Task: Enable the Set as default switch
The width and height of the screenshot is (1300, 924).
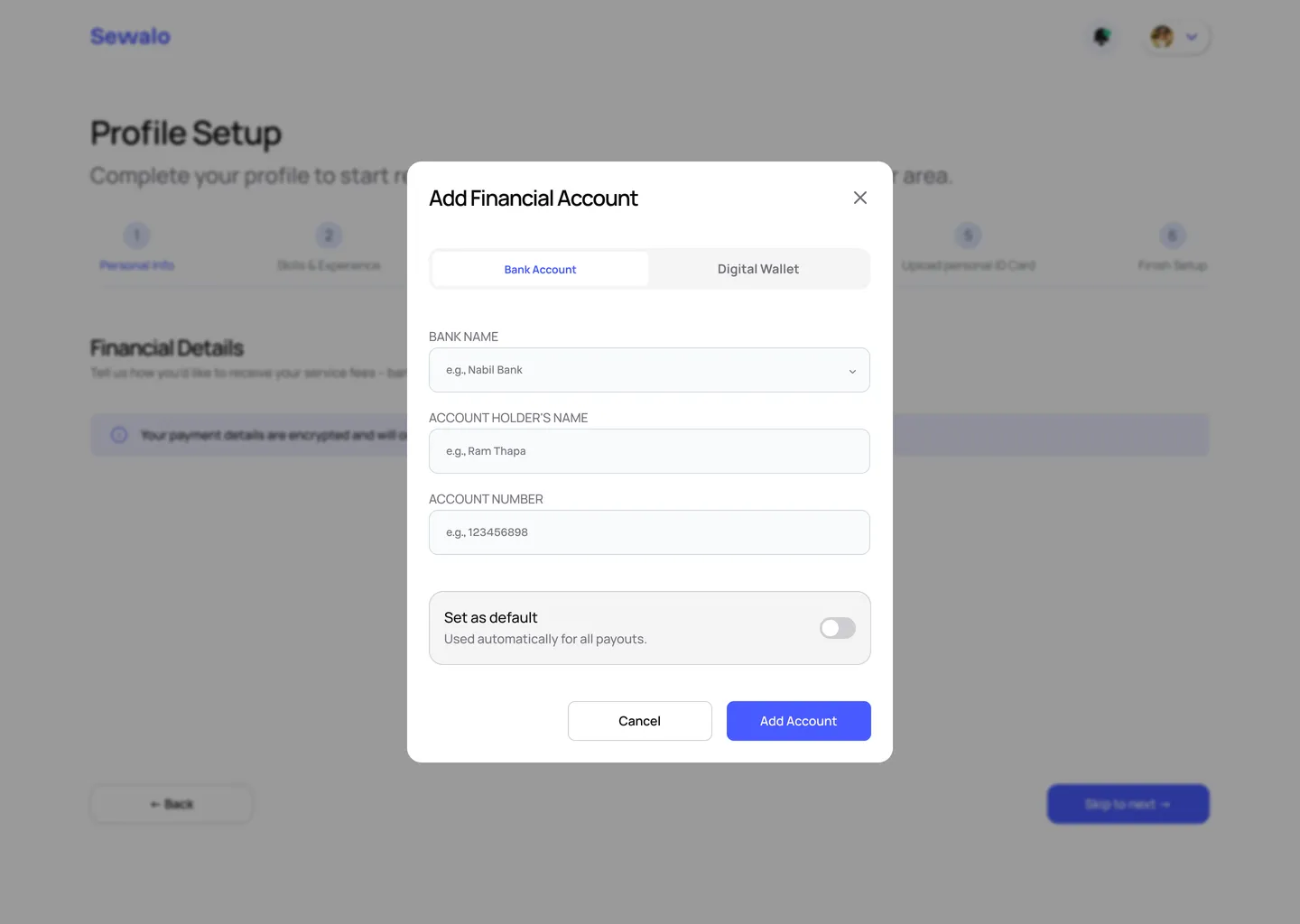Action: point(838,628)
